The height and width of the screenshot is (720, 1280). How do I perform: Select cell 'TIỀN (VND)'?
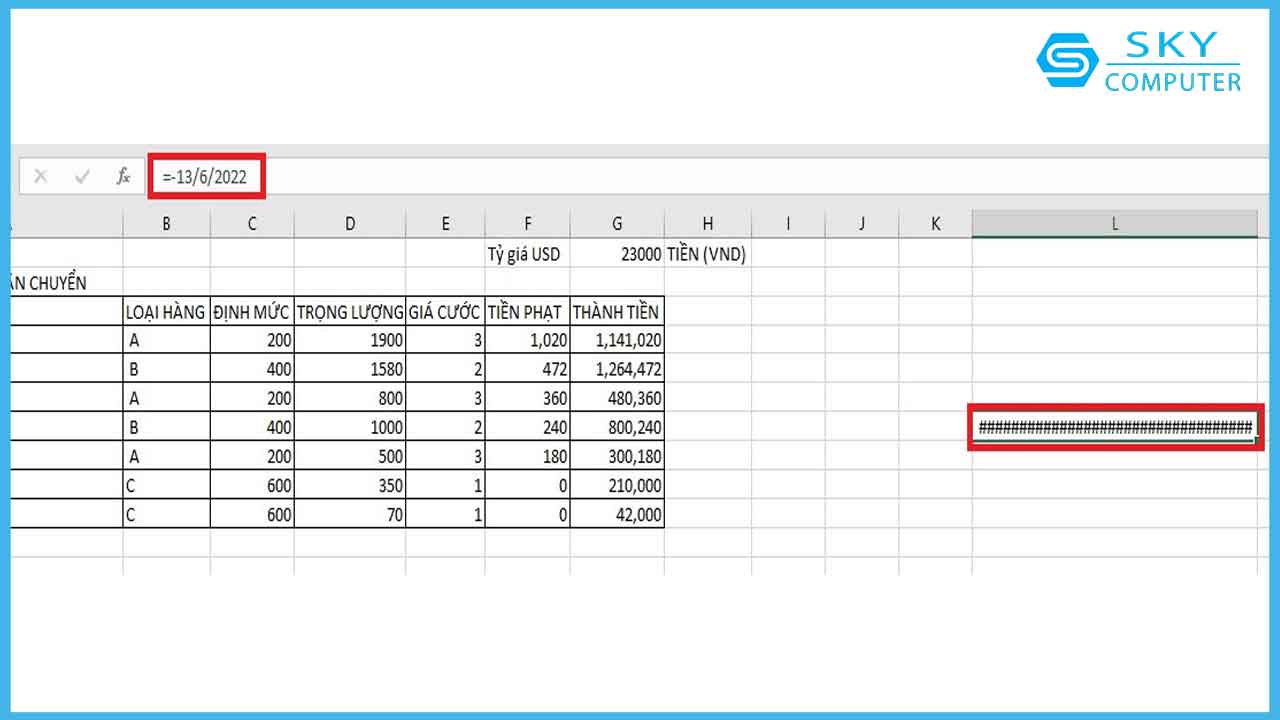708,254
